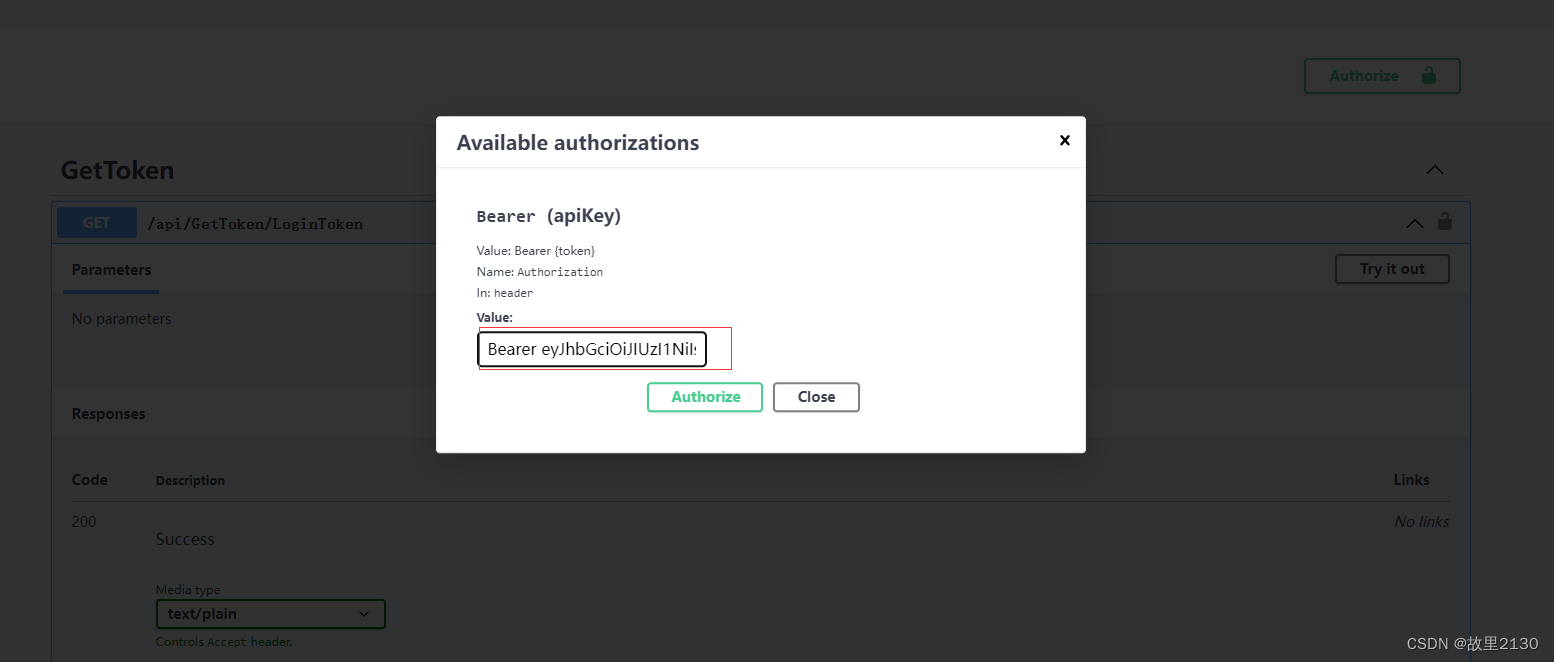Image resolution: width=1554 pixels, height=662 pixels.
Task: Focus the Bearer token Value input field
Action: pyautogui.click(x=592, y=350)
